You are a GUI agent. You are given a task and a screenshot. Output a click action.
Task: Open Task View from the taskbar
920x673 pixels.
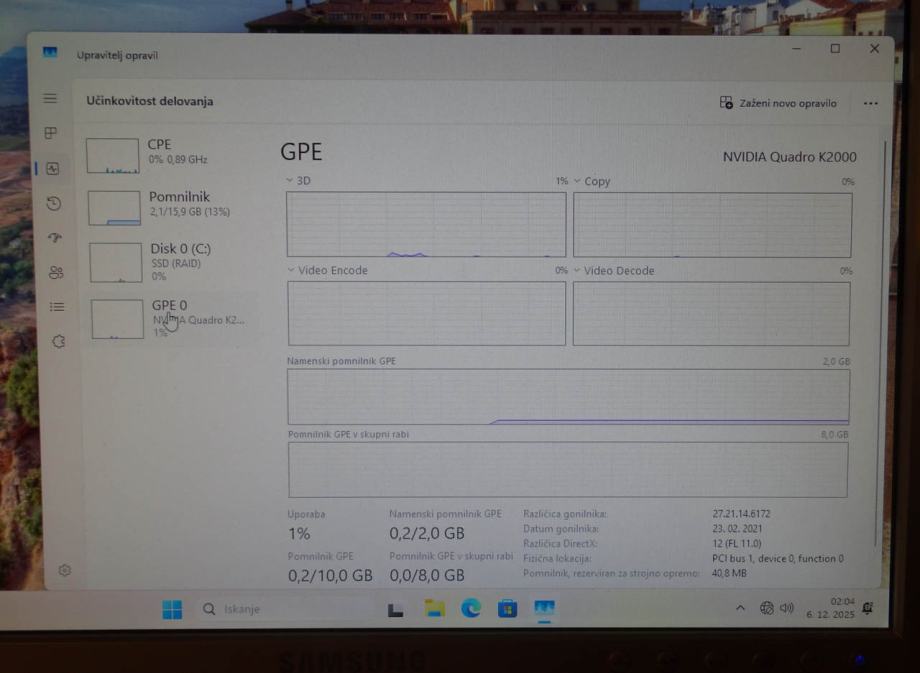click(395, 610)
